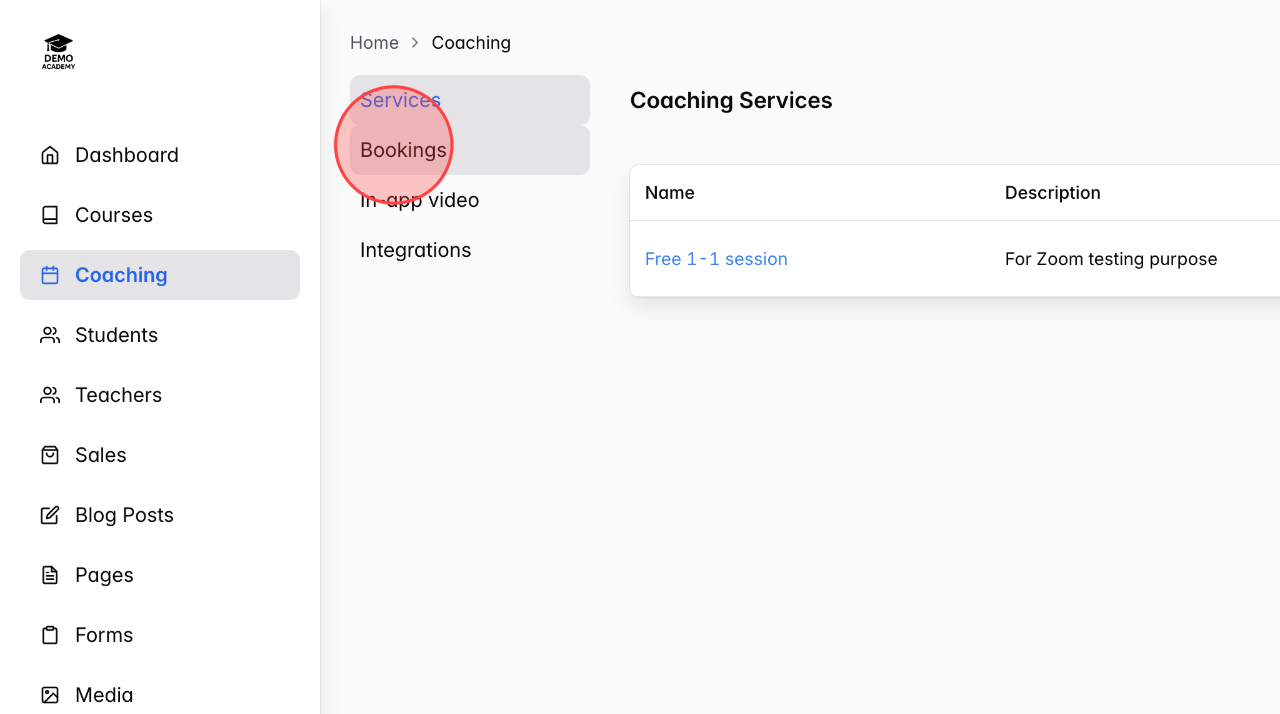Open Pages in the sidebar
The height and width of the screenshot is (714, 1280).
(x=160, y=575)
